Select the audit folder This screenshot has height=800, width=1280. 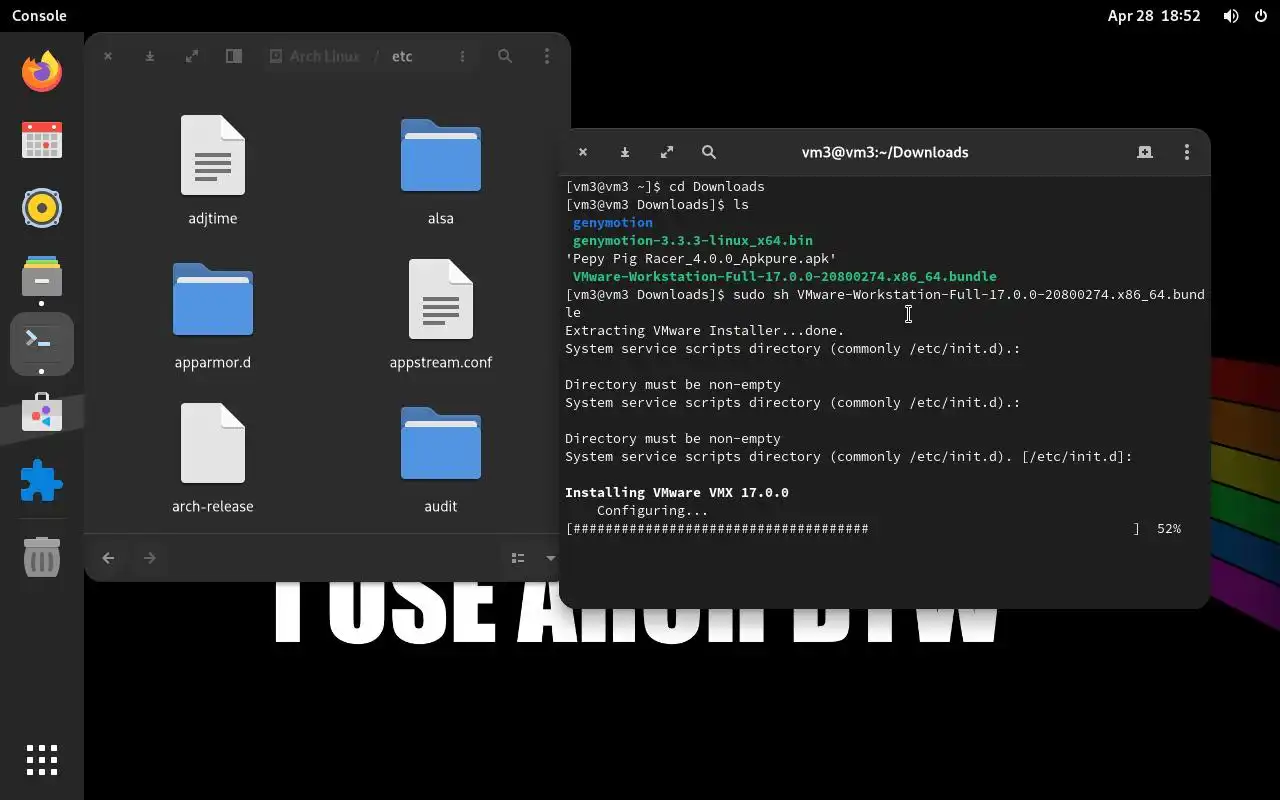pyautogui.click(x=441, y=458)
